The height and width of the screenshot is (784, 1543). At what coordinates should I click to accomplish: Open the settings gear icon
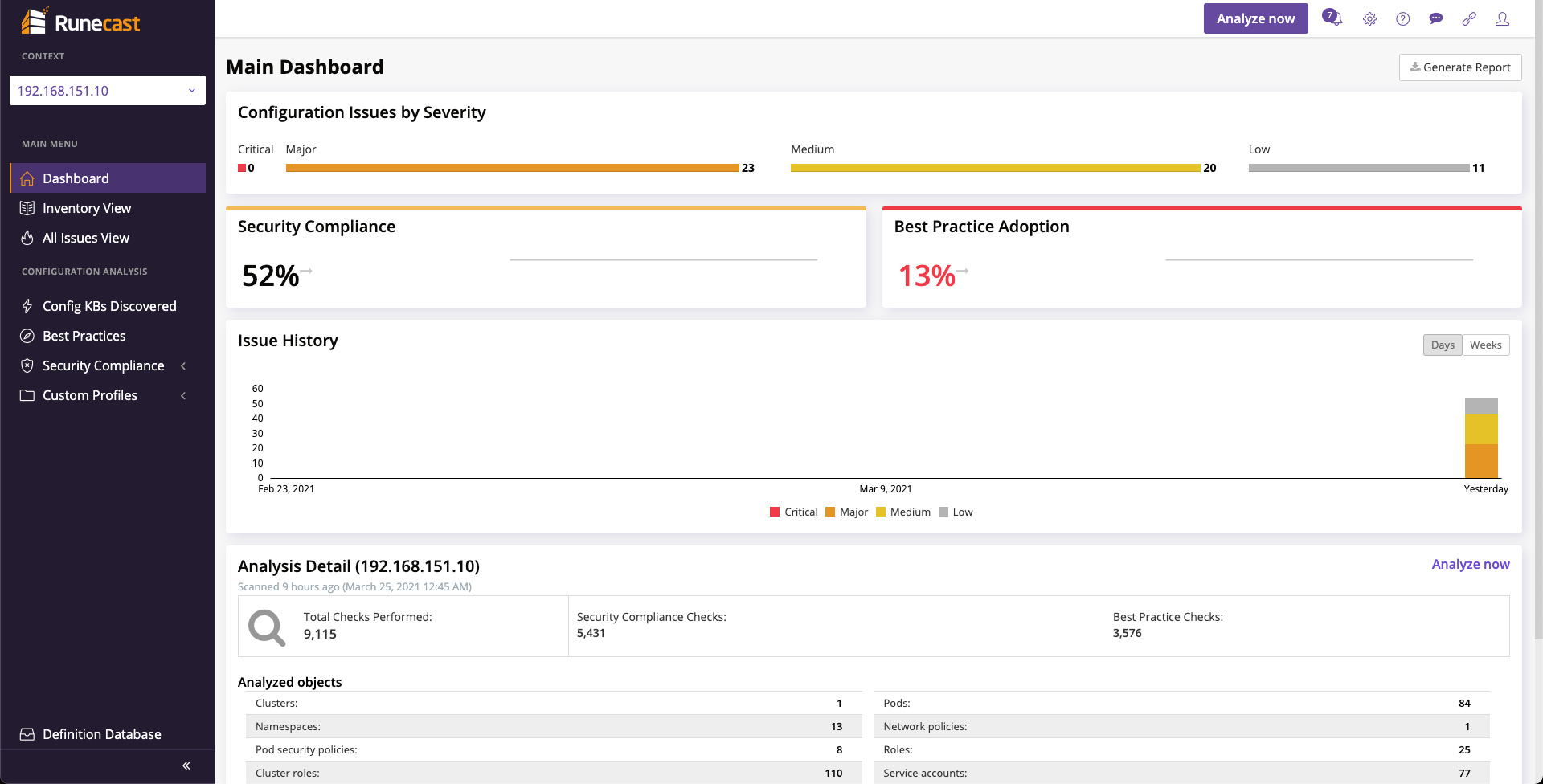tap(1369, 18)
